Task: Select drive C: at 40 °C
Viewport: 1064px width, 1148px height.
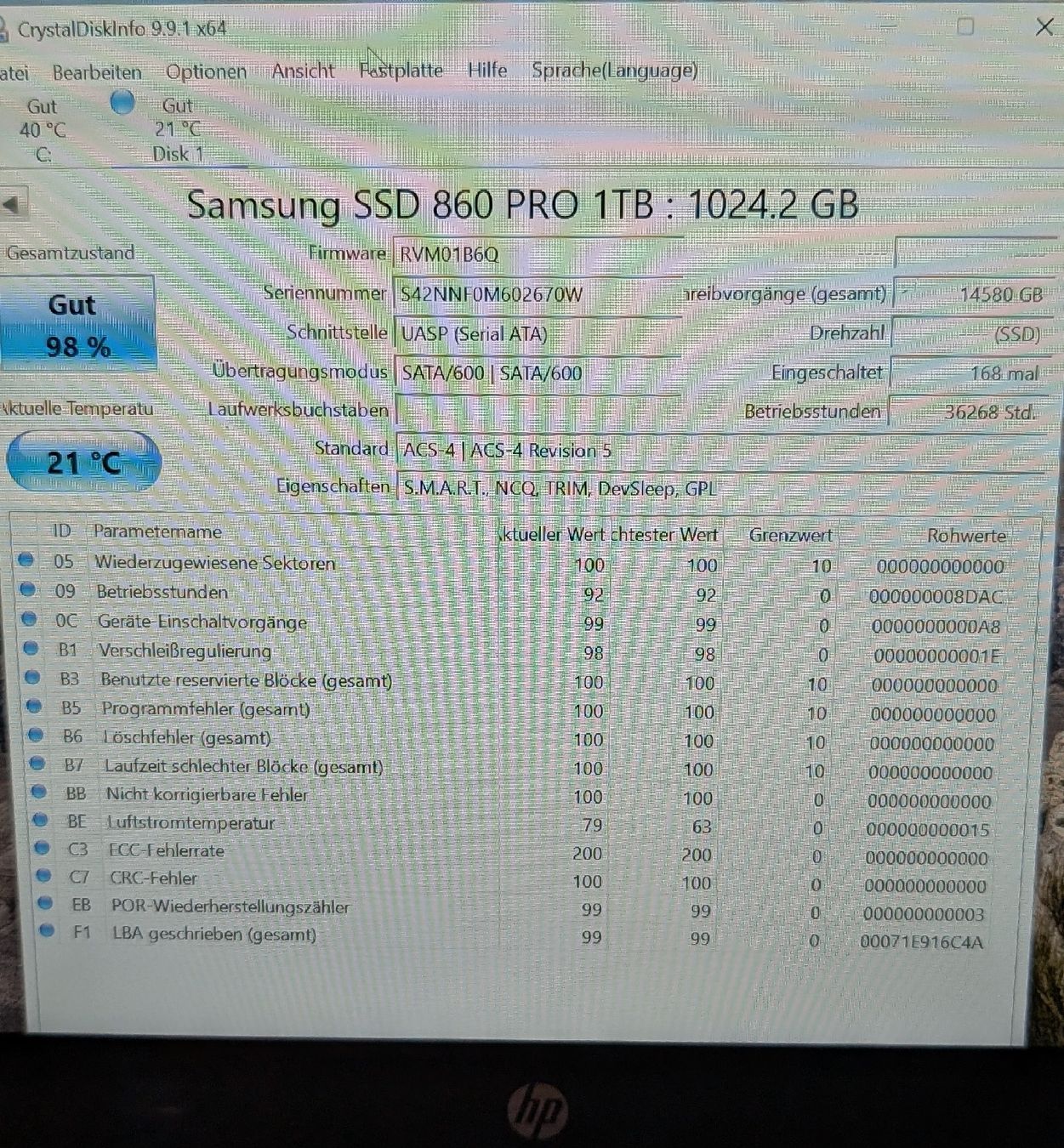Action: point(43,130)
